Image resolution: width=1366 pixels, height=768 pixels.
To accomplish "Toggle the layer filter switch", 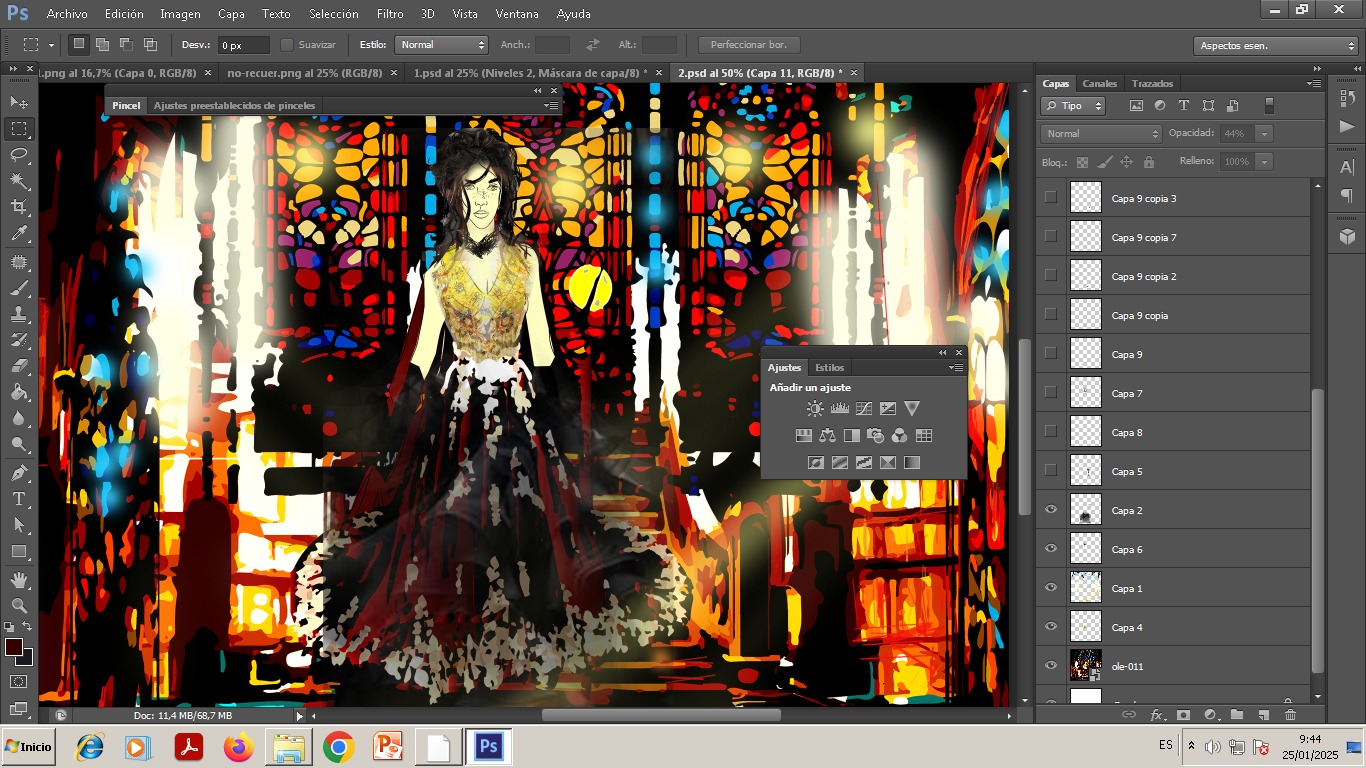I will 1270,105.
